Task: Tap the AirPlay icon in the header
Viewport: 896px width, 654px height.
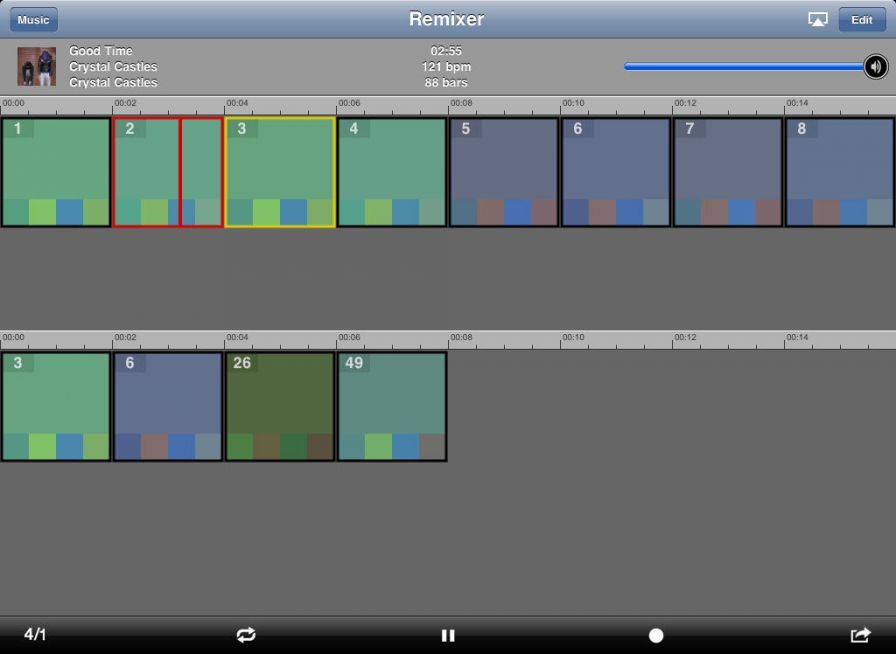Action: point(817,20)
